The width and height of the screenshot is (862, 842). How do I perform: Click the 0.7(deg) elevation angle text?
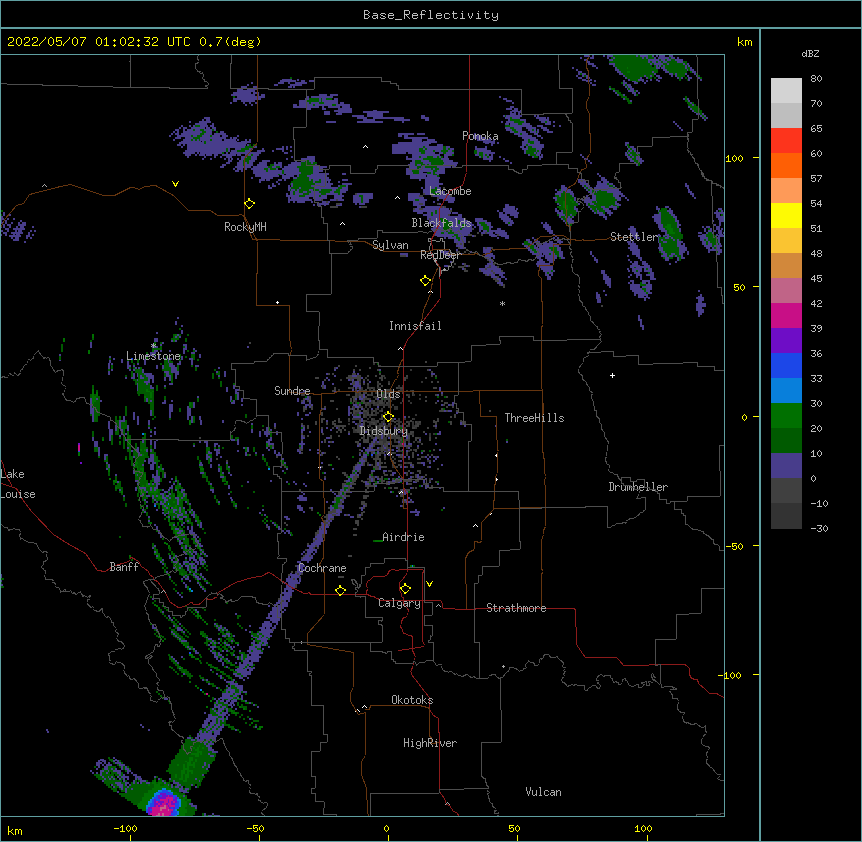click(230, 42)
